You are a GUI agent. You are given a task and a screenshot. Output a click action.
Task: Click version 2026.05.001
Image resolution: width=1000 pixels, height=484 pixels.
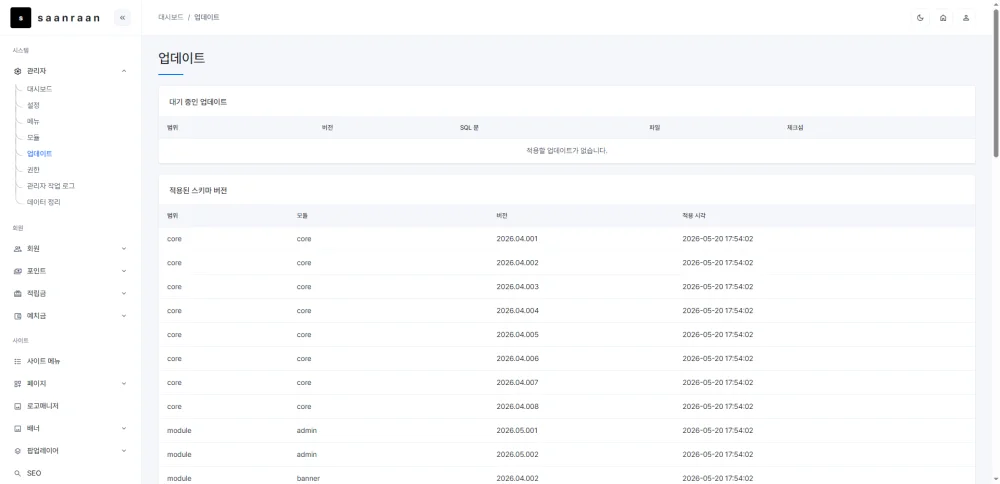pyautogui.click(x=517, y=430)
